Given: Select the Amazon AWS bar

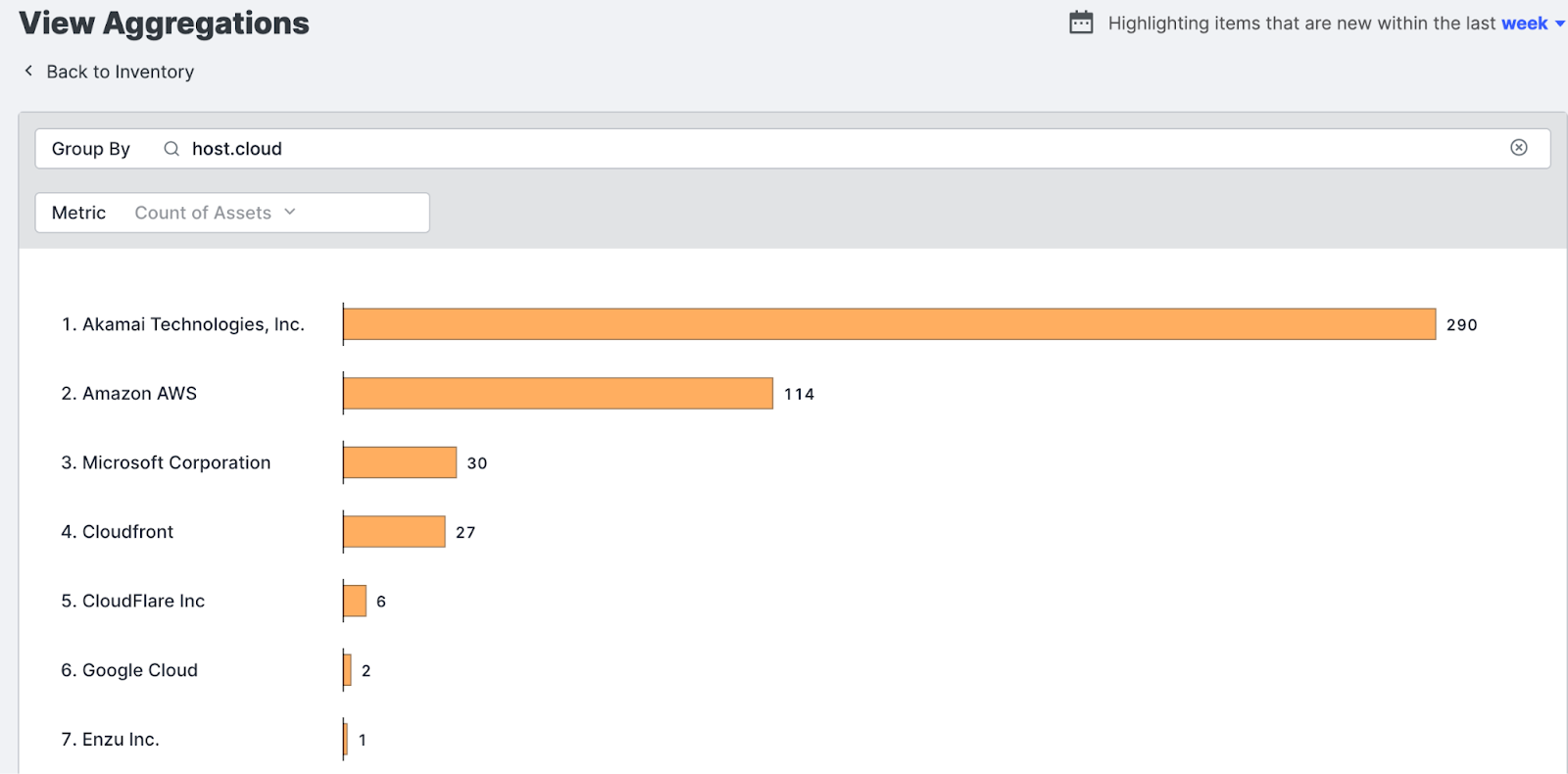Looking at the screenshot, I should tap(558, 394).
